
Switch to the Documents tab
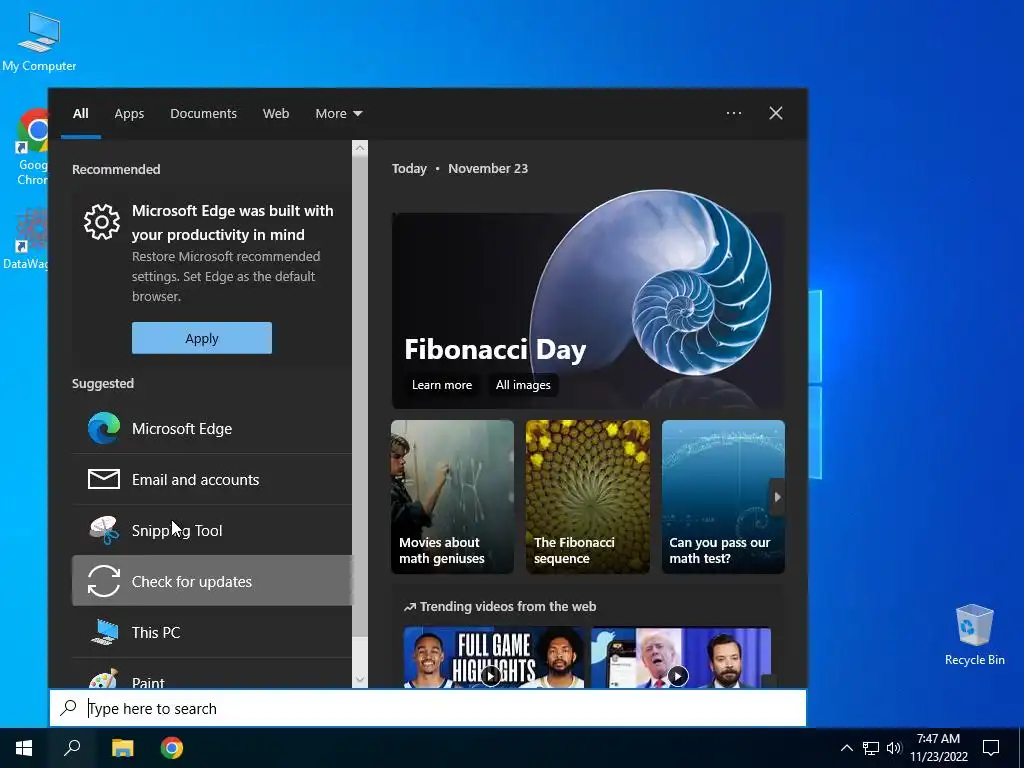point(203,113)
